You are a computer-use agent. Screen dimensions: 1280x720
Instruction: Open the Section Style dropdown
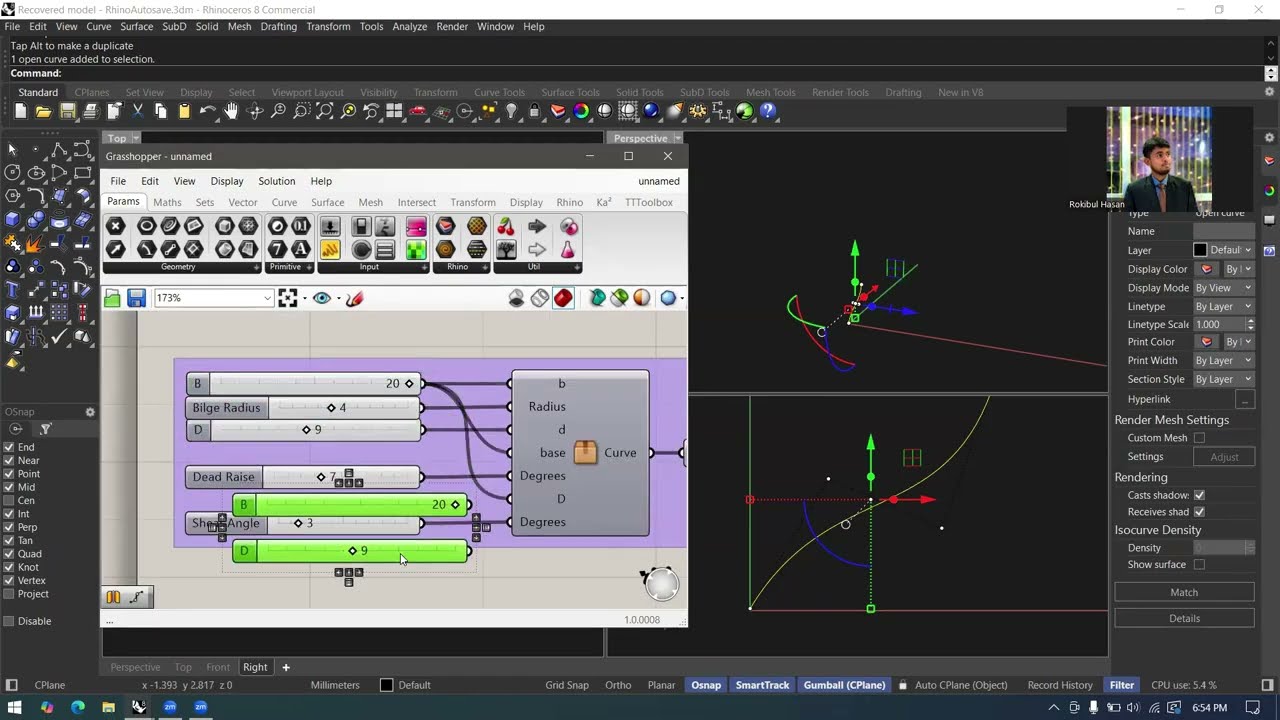(x=1223, y=379)
